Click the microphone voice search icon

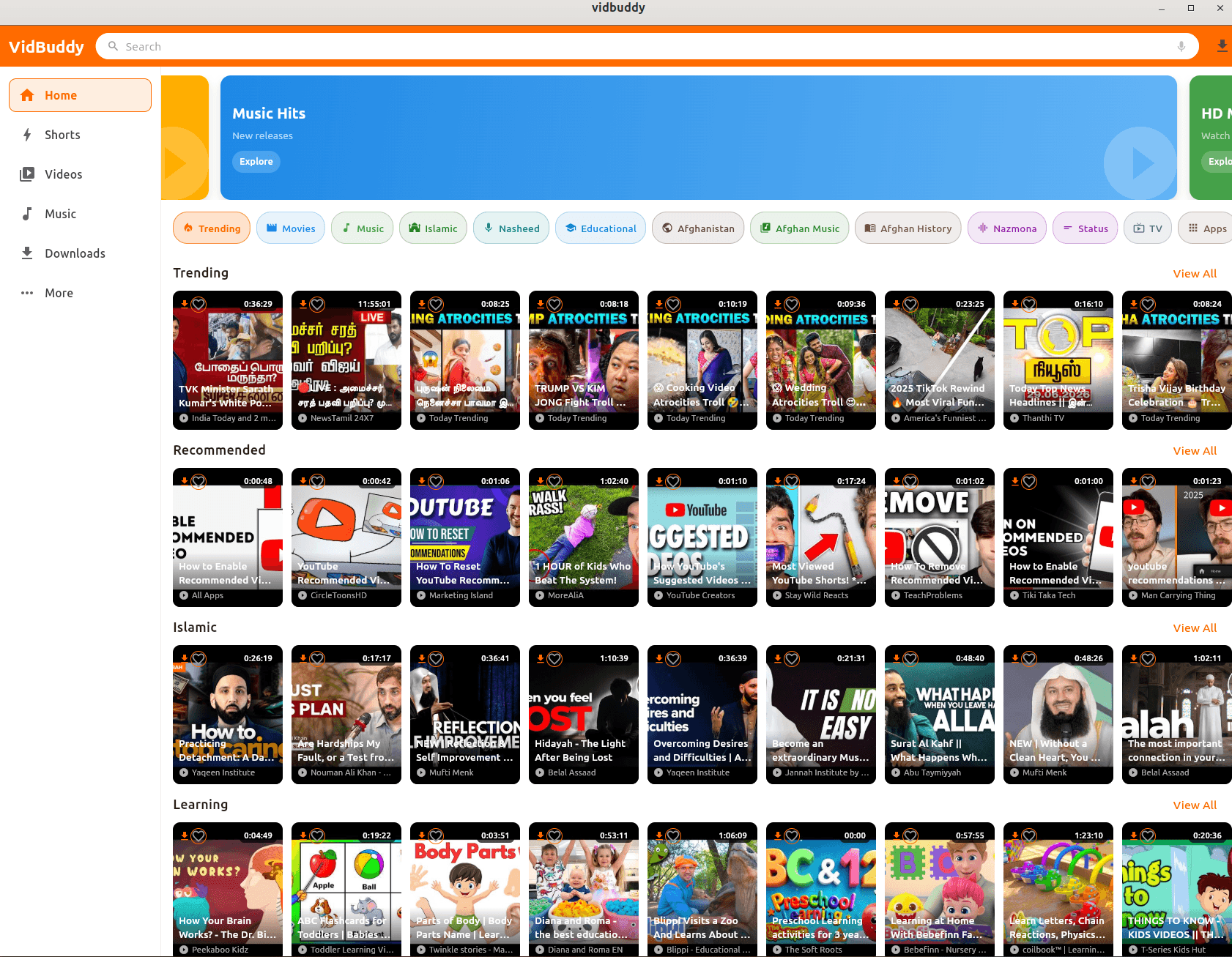tap(1181, 46)
